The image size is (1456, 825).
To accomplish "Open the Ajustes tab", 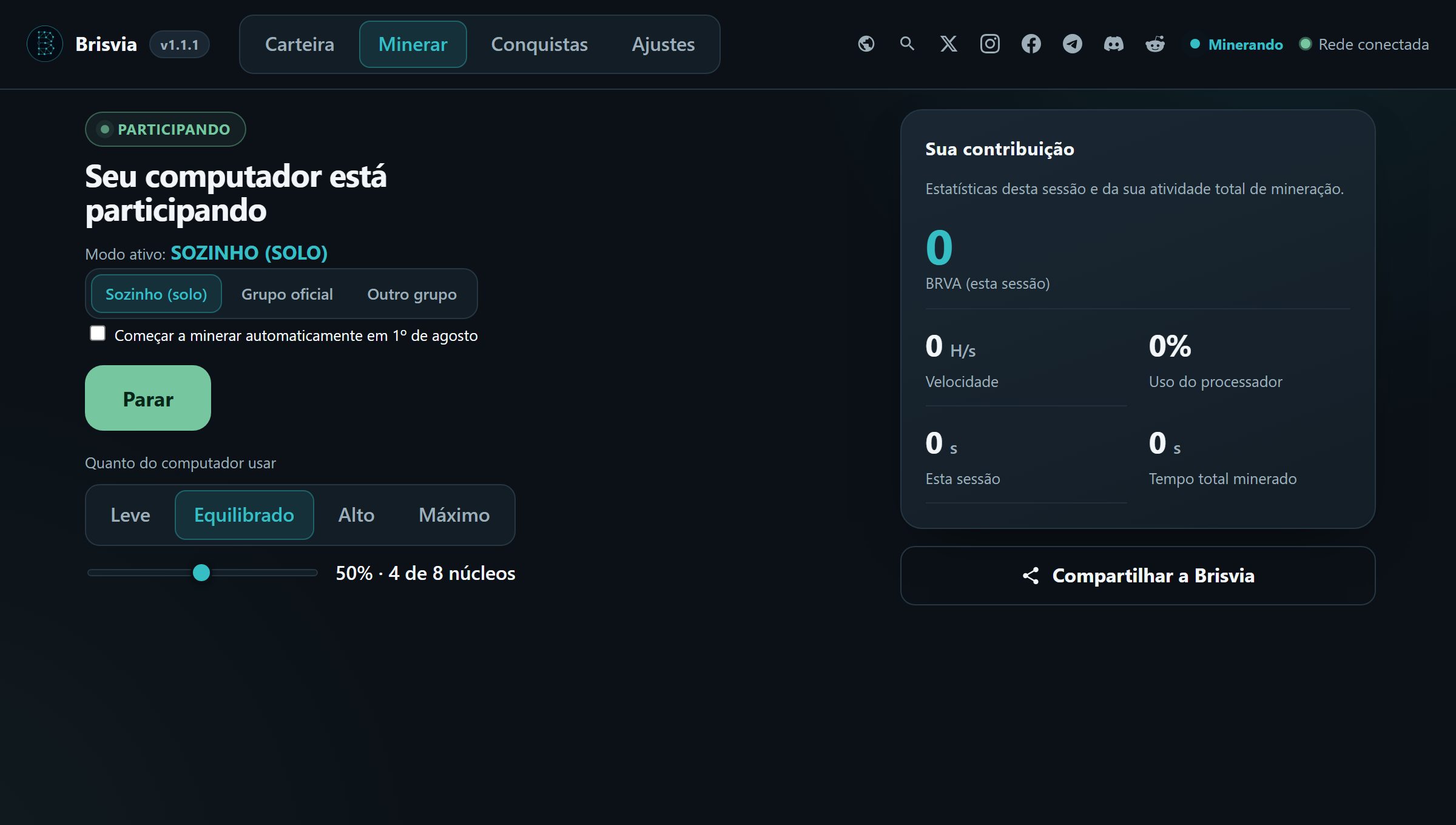I will (663, 44).
